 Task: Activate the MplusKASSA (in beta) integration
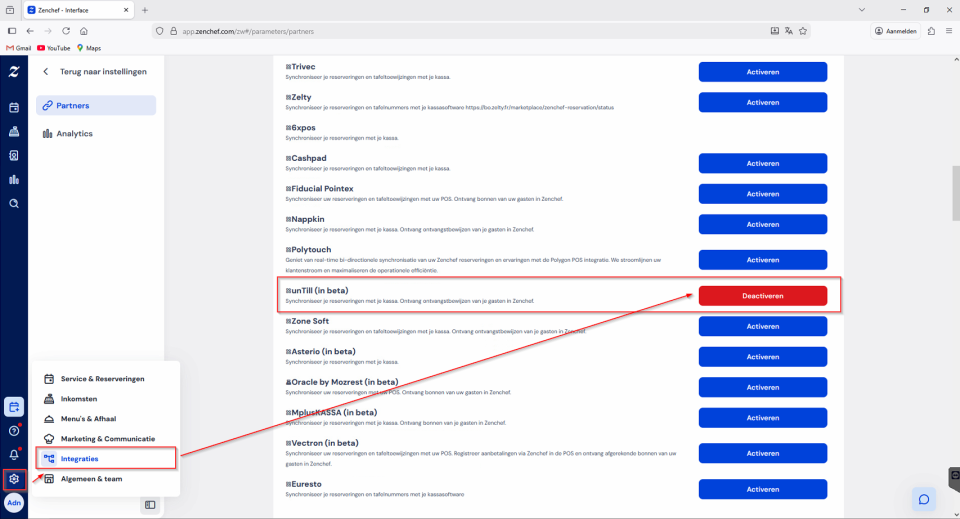763,418
